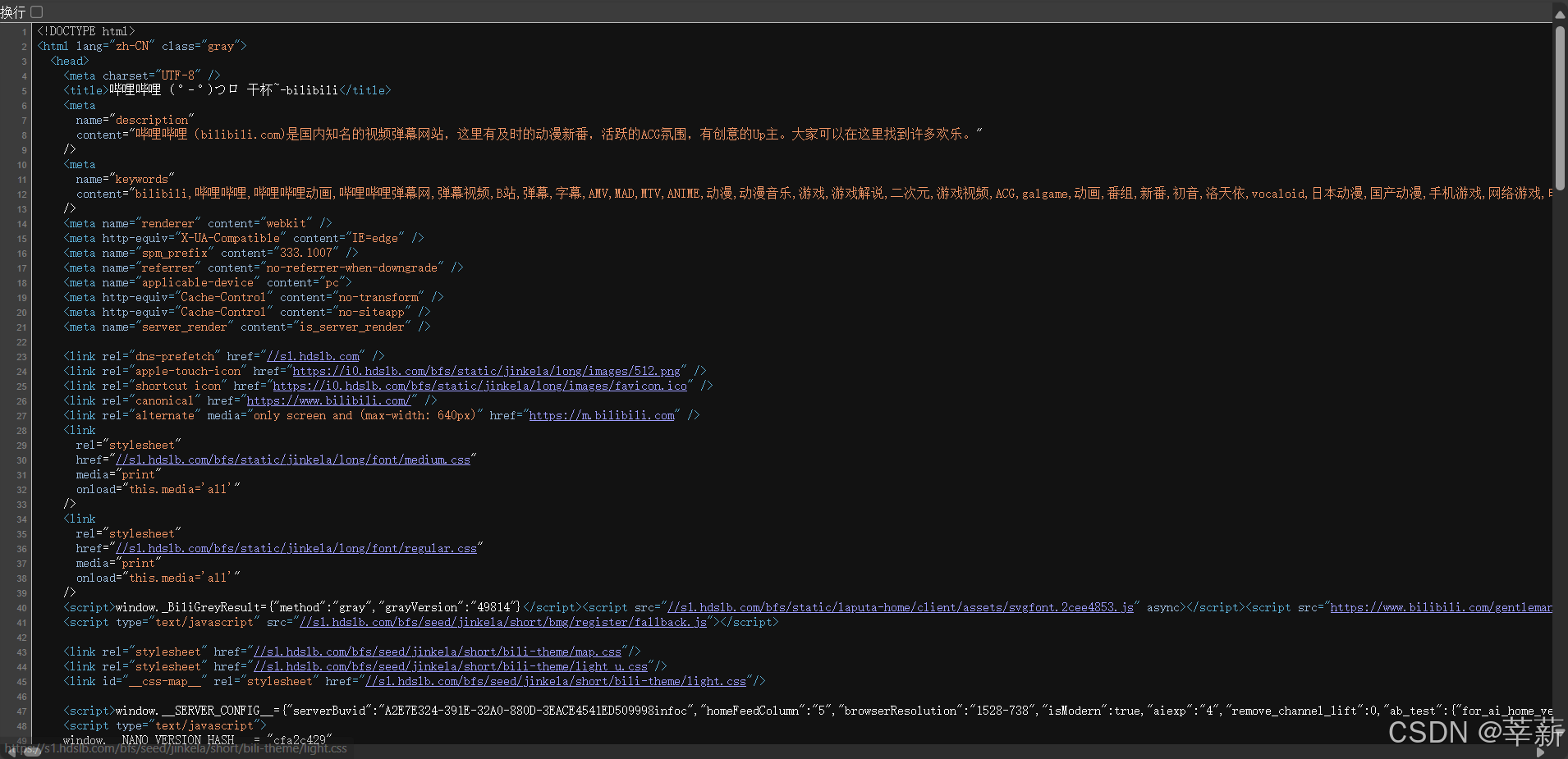1568x759 pixels.
Task: Open the canonical https://www.bilibili.com/ link
Action: coord(328,400)
